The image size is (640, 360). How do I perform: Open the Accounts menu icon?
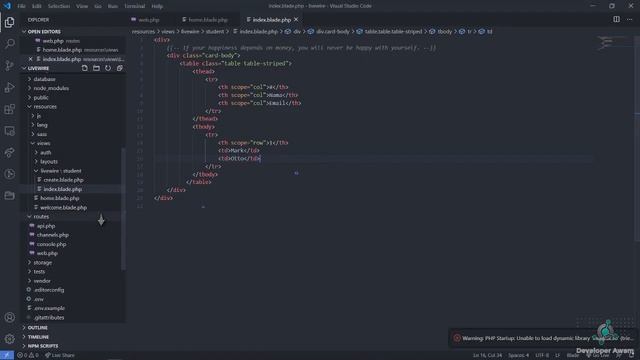point(9,317)
